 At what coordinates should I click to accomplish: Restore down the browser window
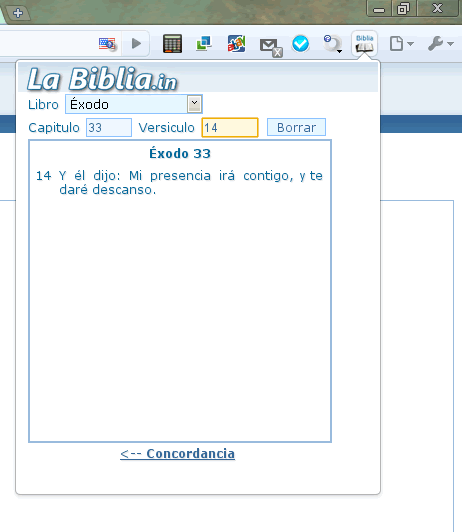404,8
